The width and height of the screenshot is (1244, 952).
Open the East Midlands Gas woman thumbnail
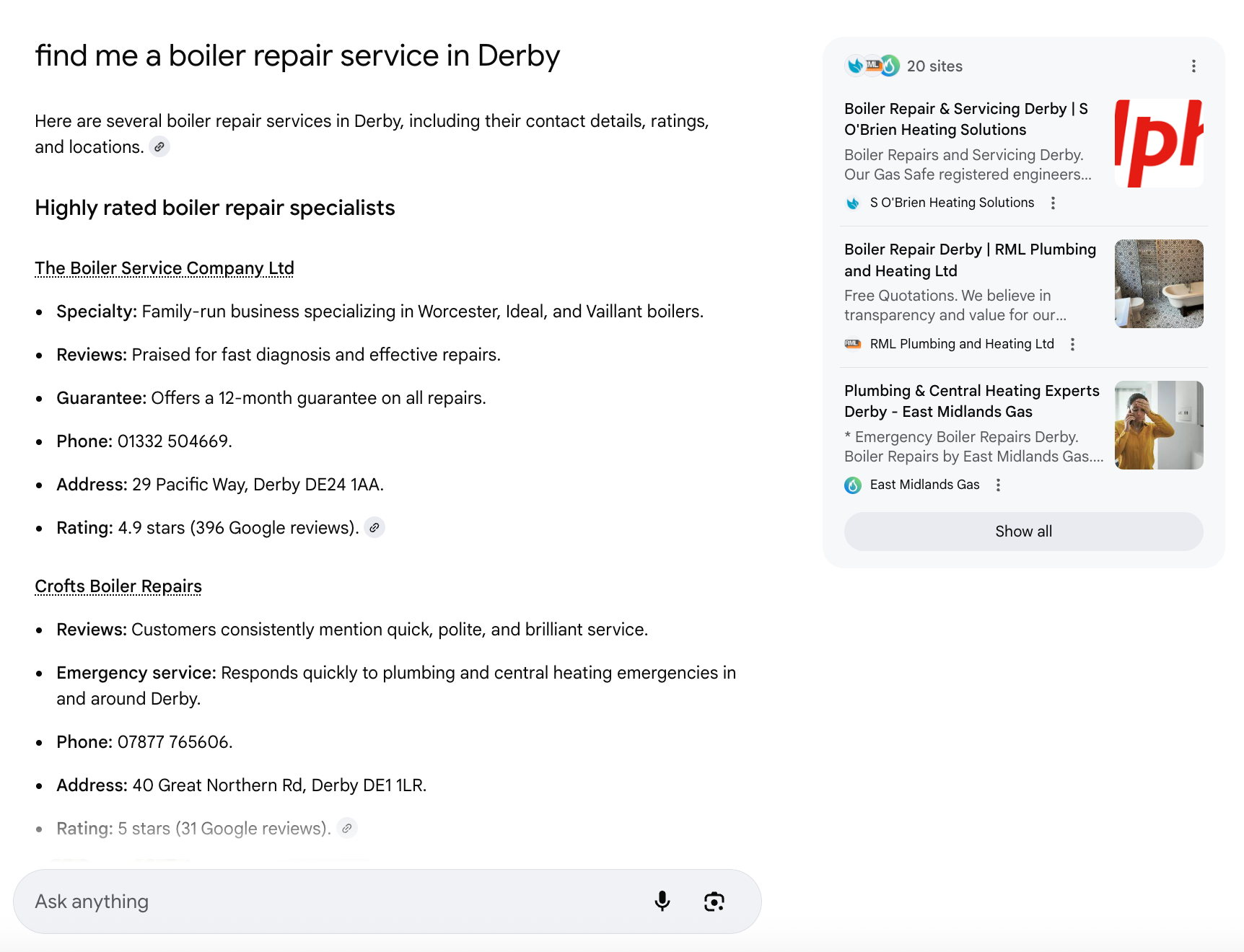(x=1159, y=426)
